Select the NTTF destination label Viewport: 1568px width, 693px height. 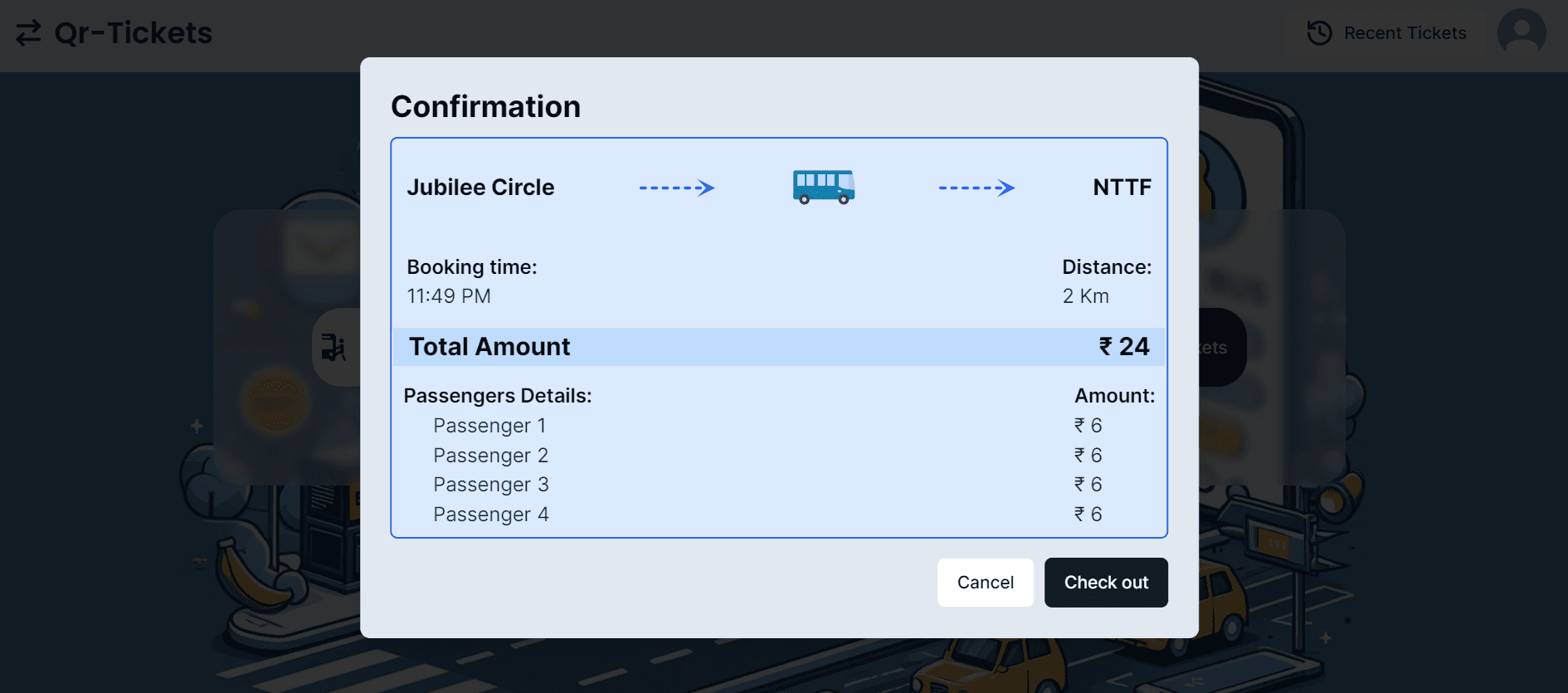(x=1122, y=188)
